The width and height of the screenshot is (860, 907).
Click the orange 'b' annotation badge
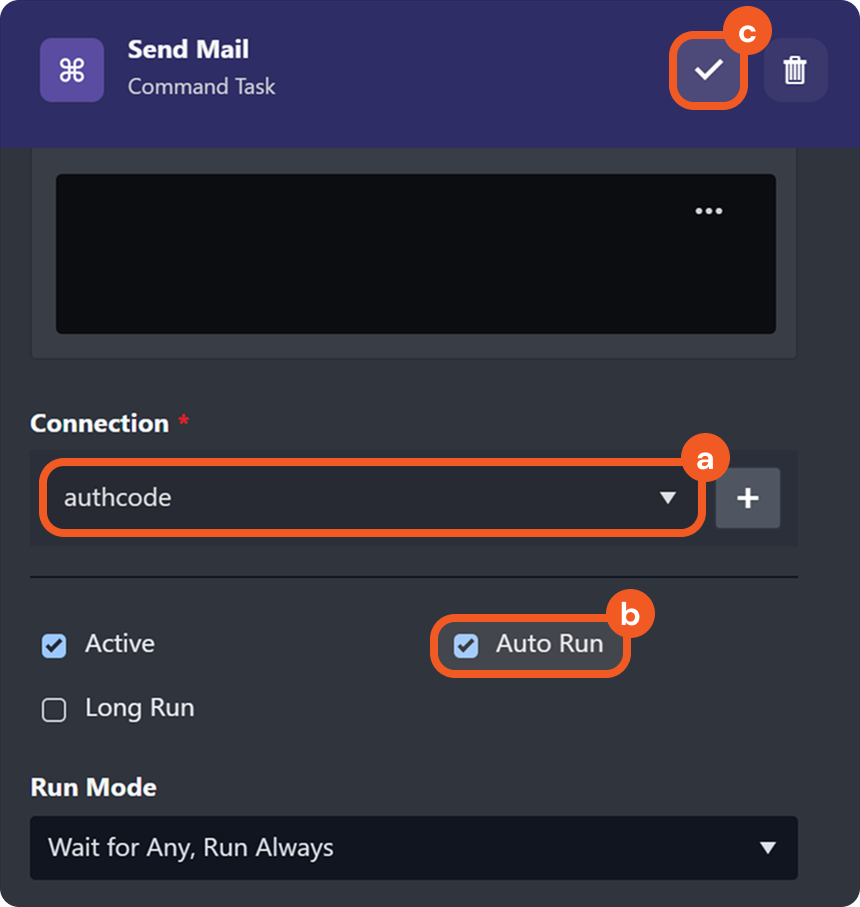(x=630, y=615)
